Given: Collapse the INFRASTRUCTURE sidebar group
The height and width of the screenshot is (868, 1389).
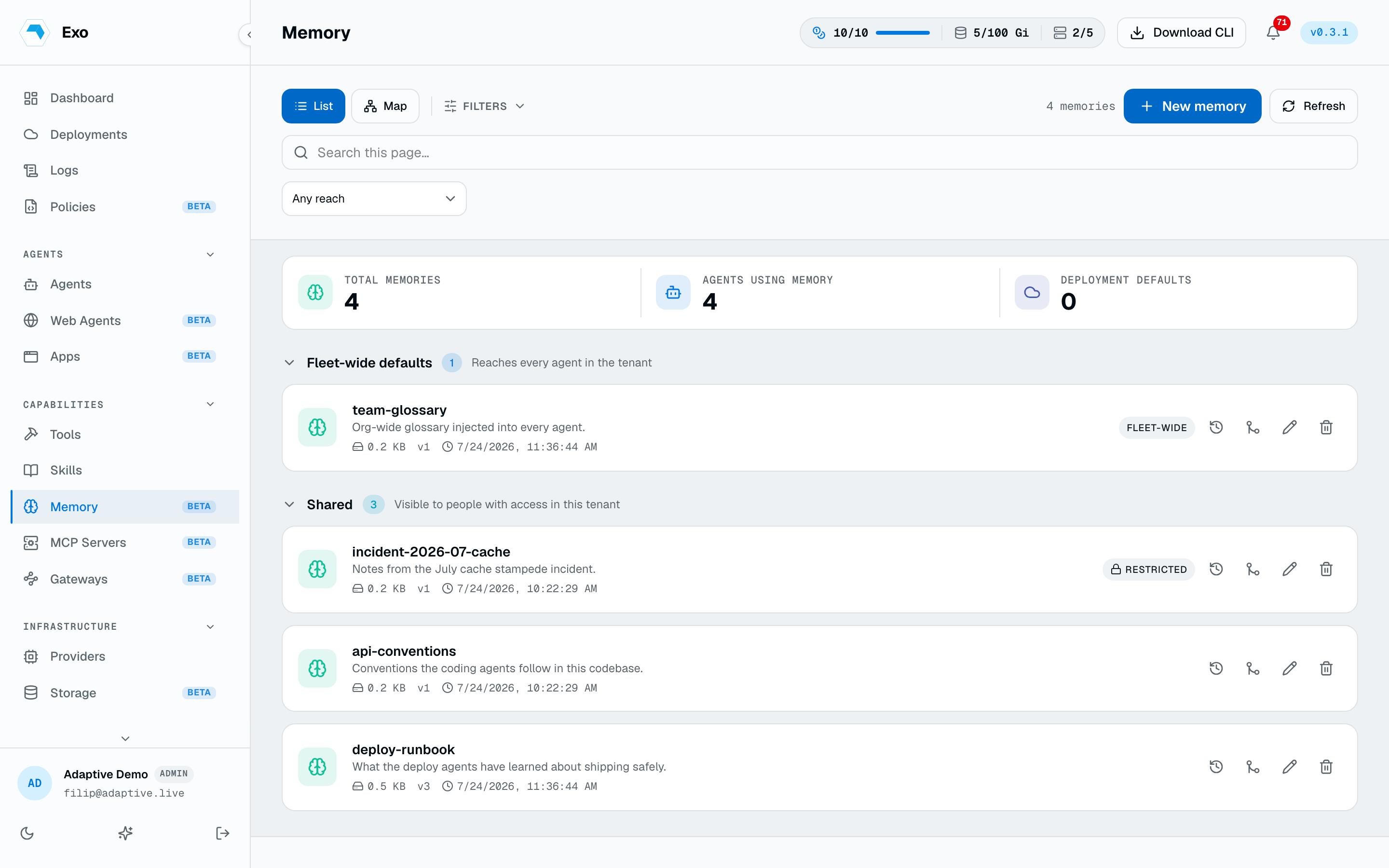Looking at the screenshot, I should click(x=210, y=626).
